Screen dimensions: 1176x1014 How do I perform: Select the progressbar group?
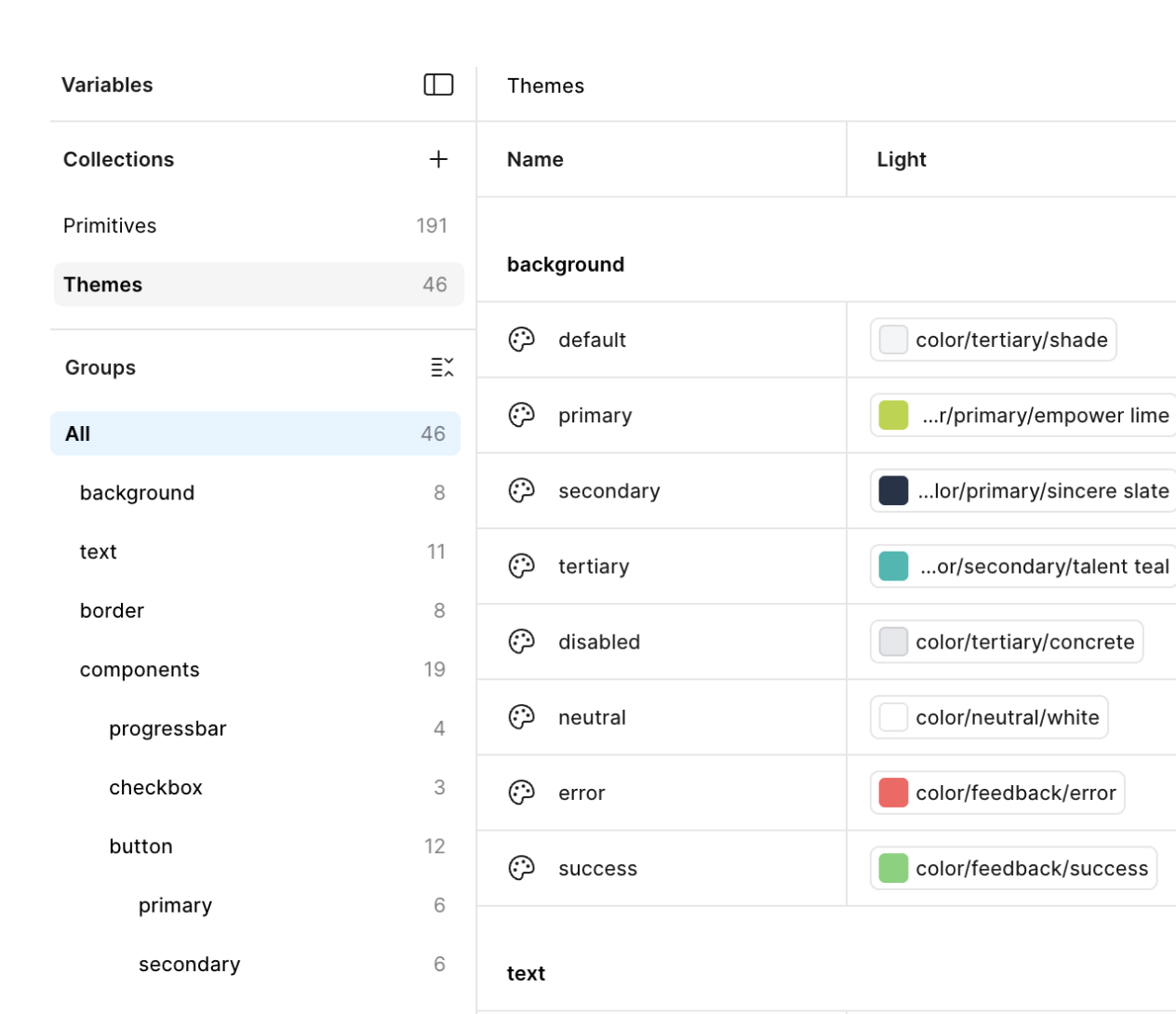[x=167, y=728]
